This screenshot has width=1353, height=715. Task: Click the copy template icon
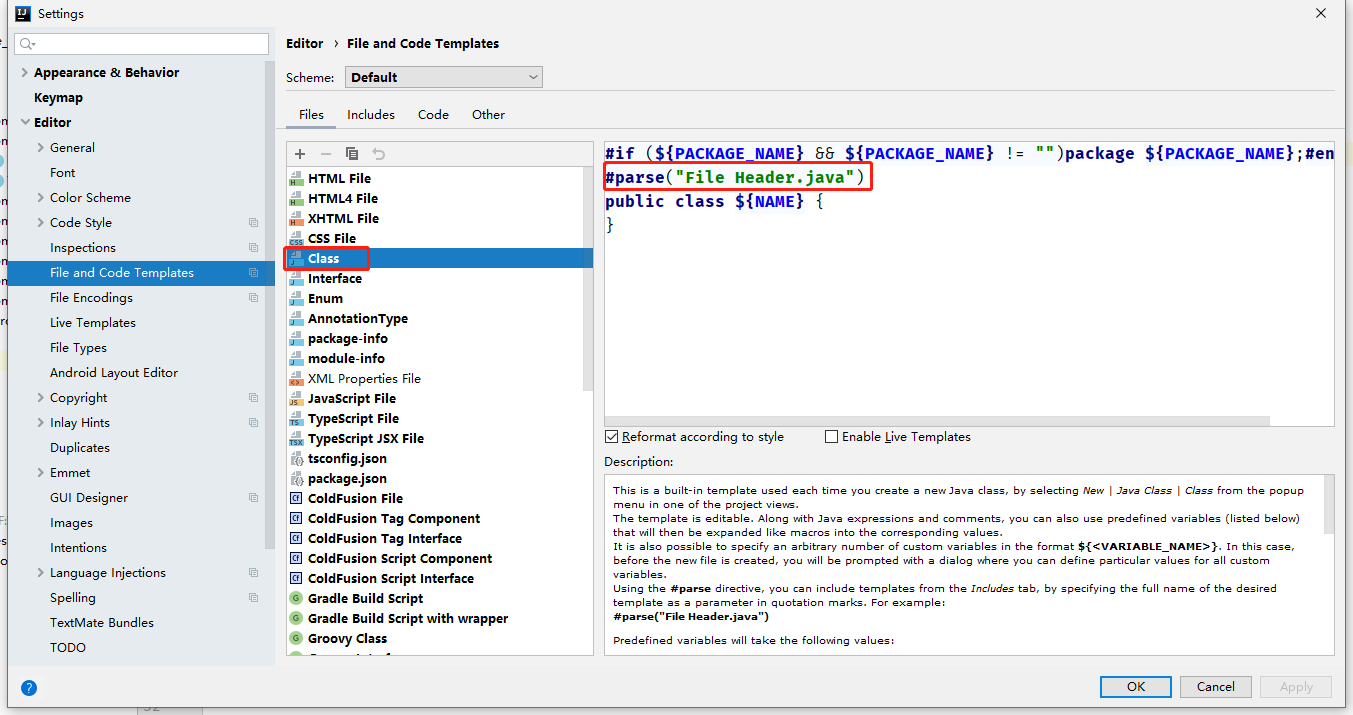click(352, 154)
